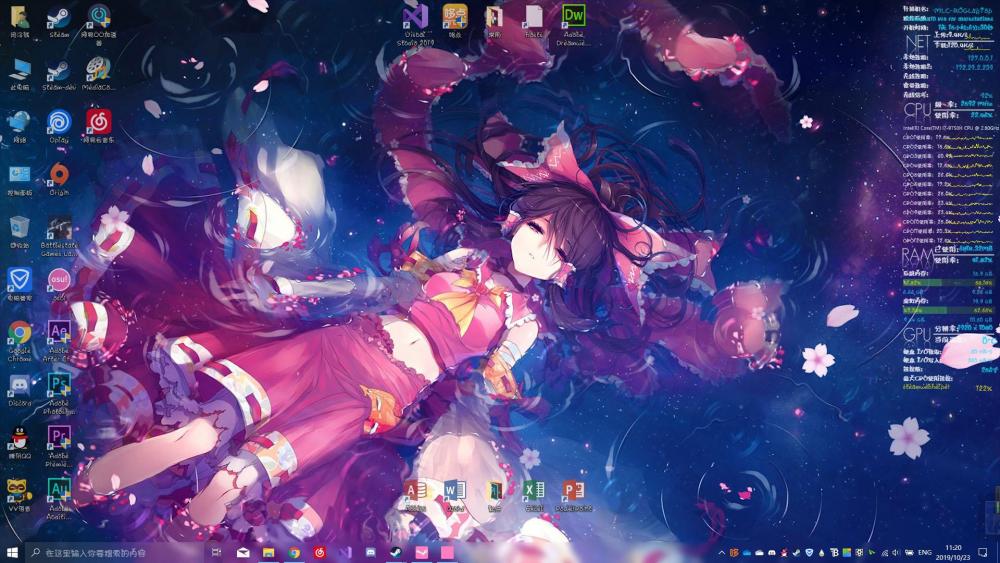Open the PowerPoint desktop shortcut

(x=573, y=494)
